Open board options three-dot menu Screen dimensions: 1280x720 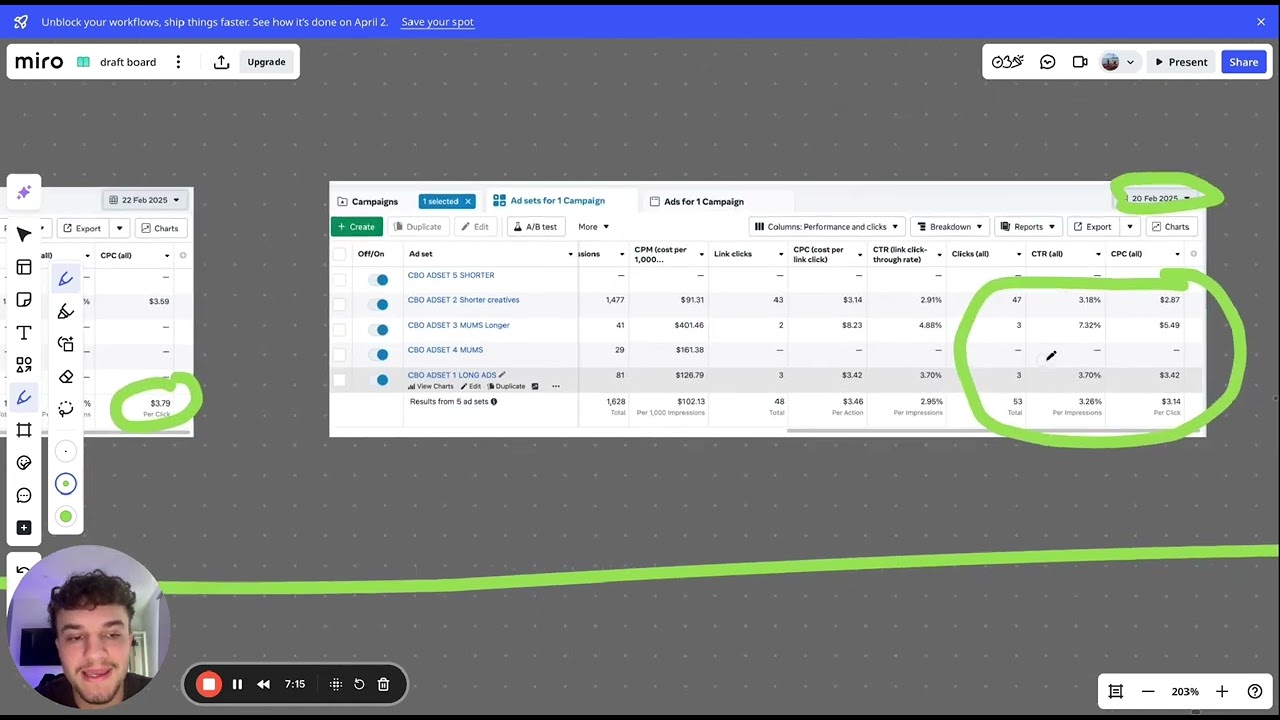coord(178,62)
